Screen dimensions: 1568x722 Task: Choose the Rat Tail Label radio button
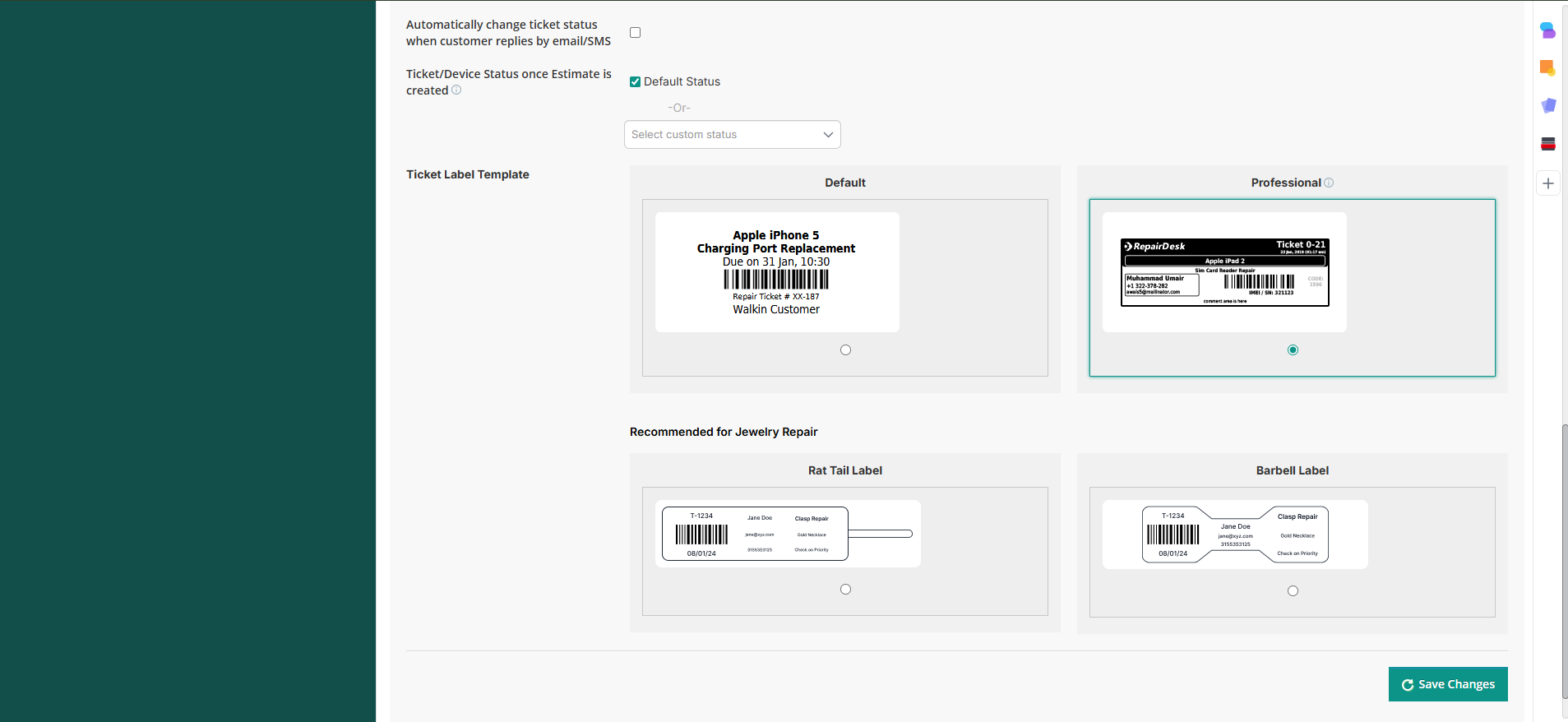(x=845, y=590)
